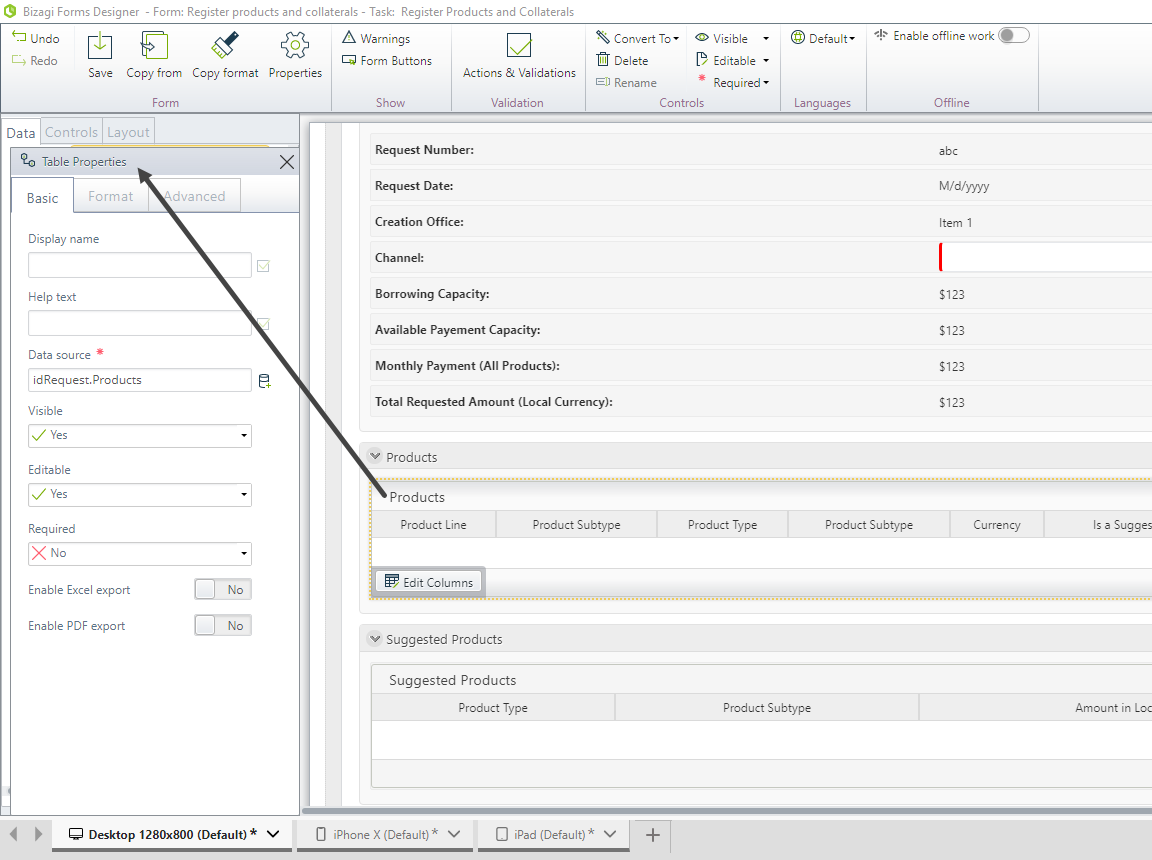Select the Format properties tab
The height and width of the screenshot is (860, 1152).
pyautogui.click(x=111, y=196)
